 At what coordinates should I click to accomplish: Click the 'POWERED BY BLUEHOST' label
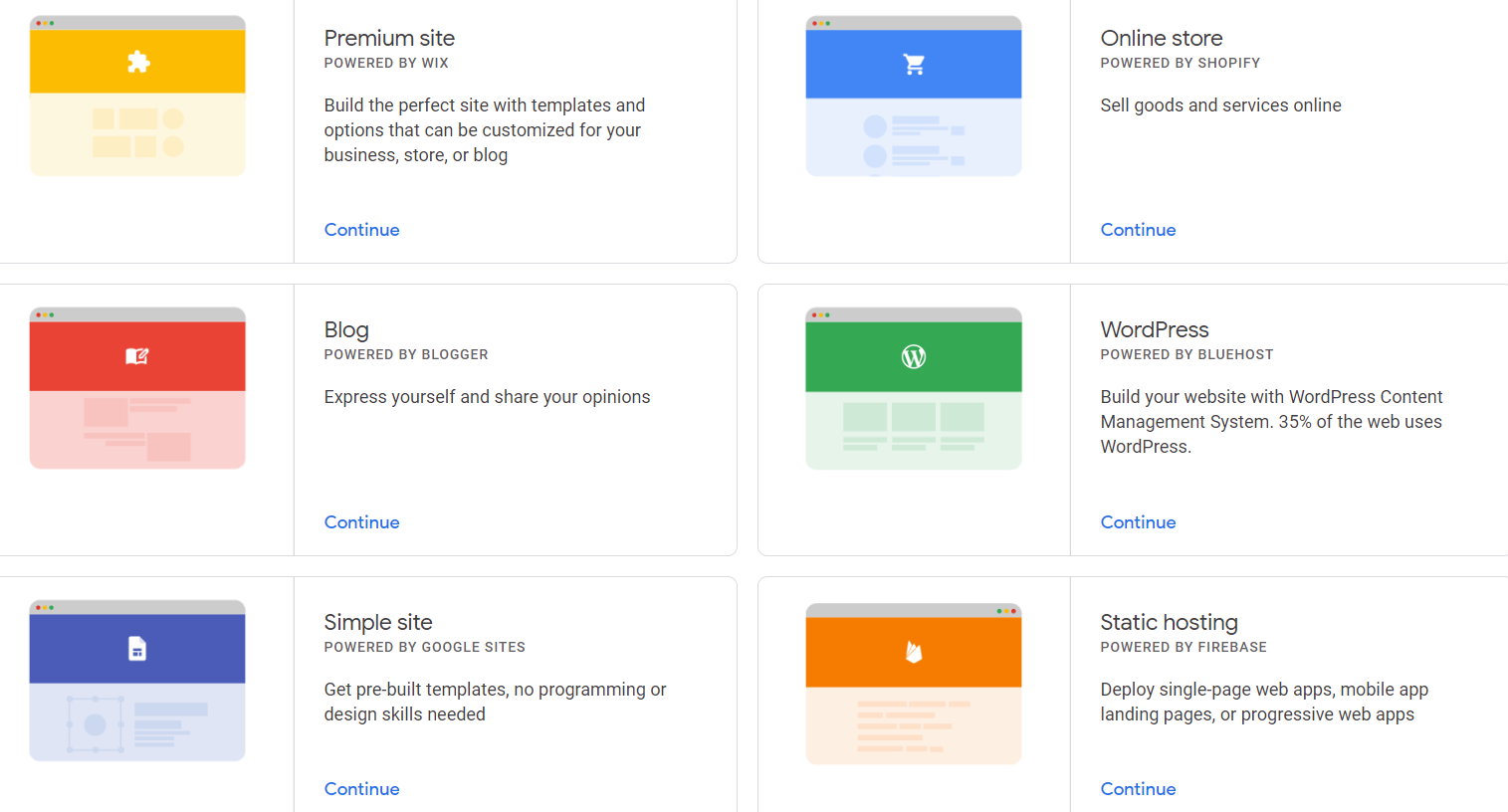[1187, 354]
